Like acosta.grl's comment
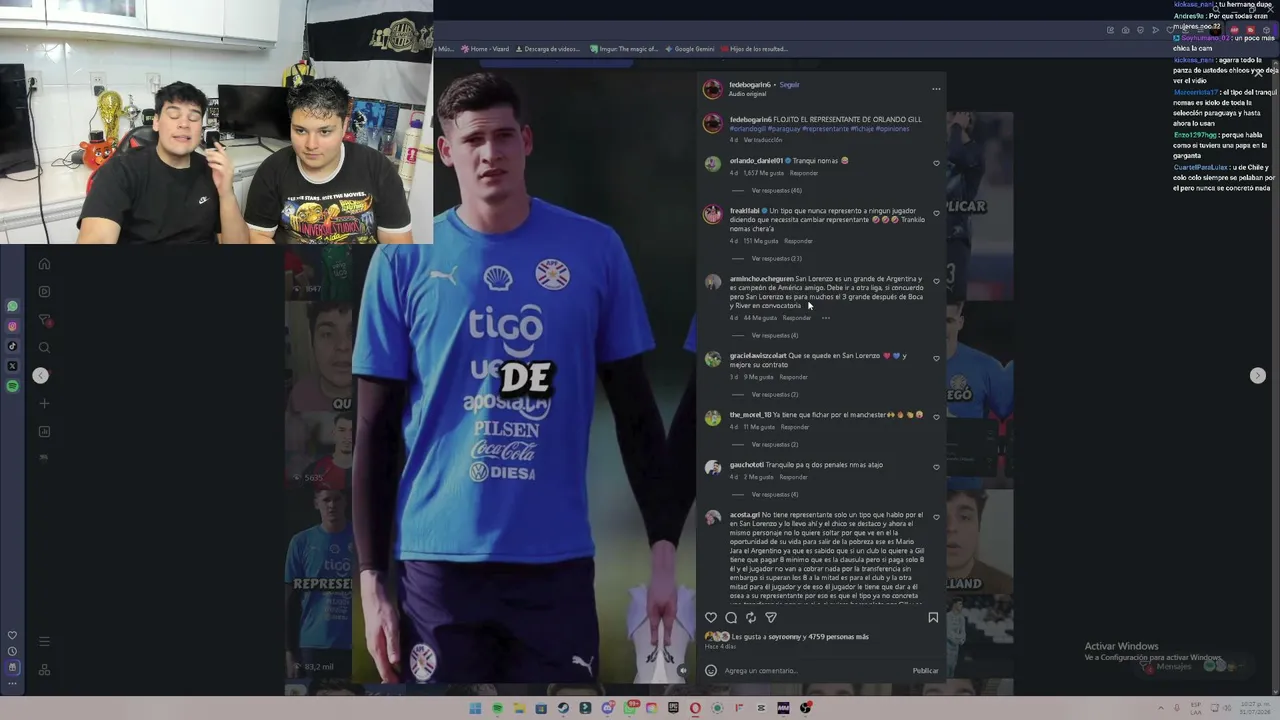The height and width of the screenshot is (720, 1280). [x=936, y=517]
